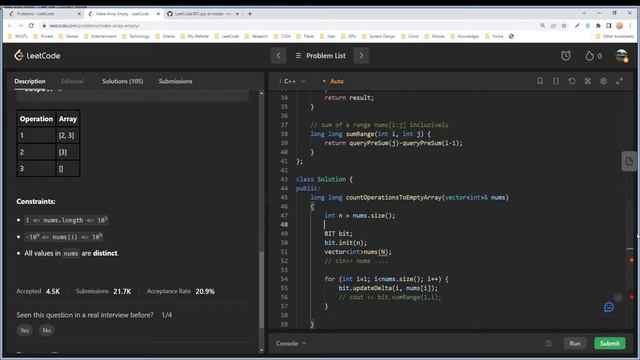Open the Problem List panel
The image size is (640, 360).
[321, 56]
